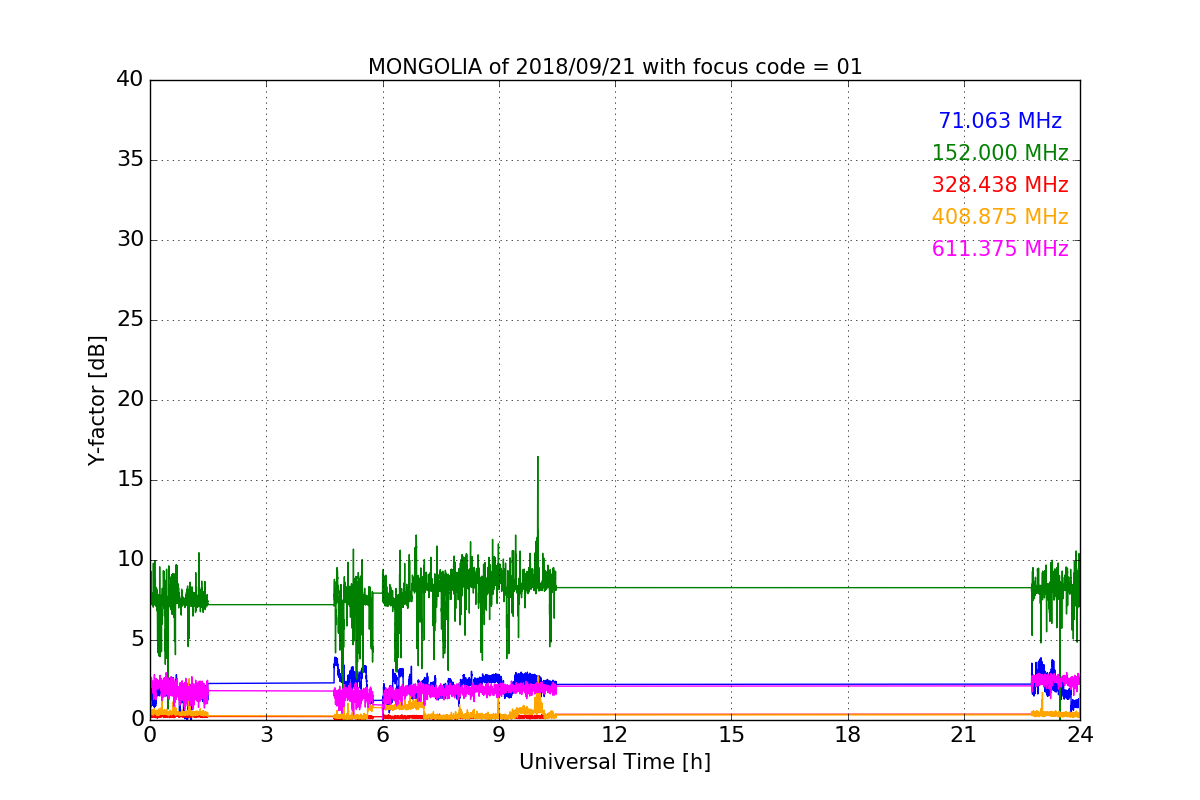Click y-axis tick label 15
The width and height of the screenshot is (1200, 800).
(x=130, y=480)
